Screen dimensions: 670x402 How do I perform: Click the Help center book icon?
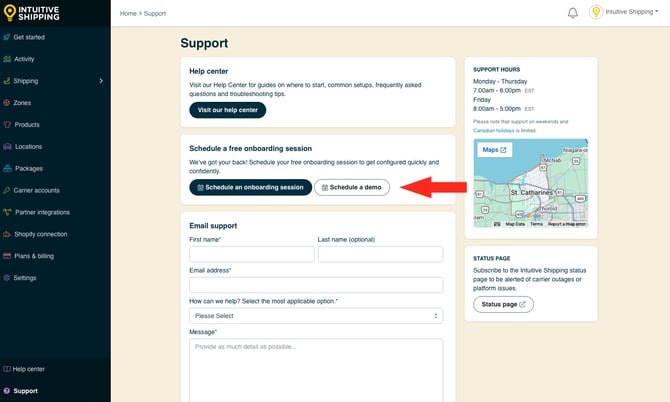[x=6, y=369]
